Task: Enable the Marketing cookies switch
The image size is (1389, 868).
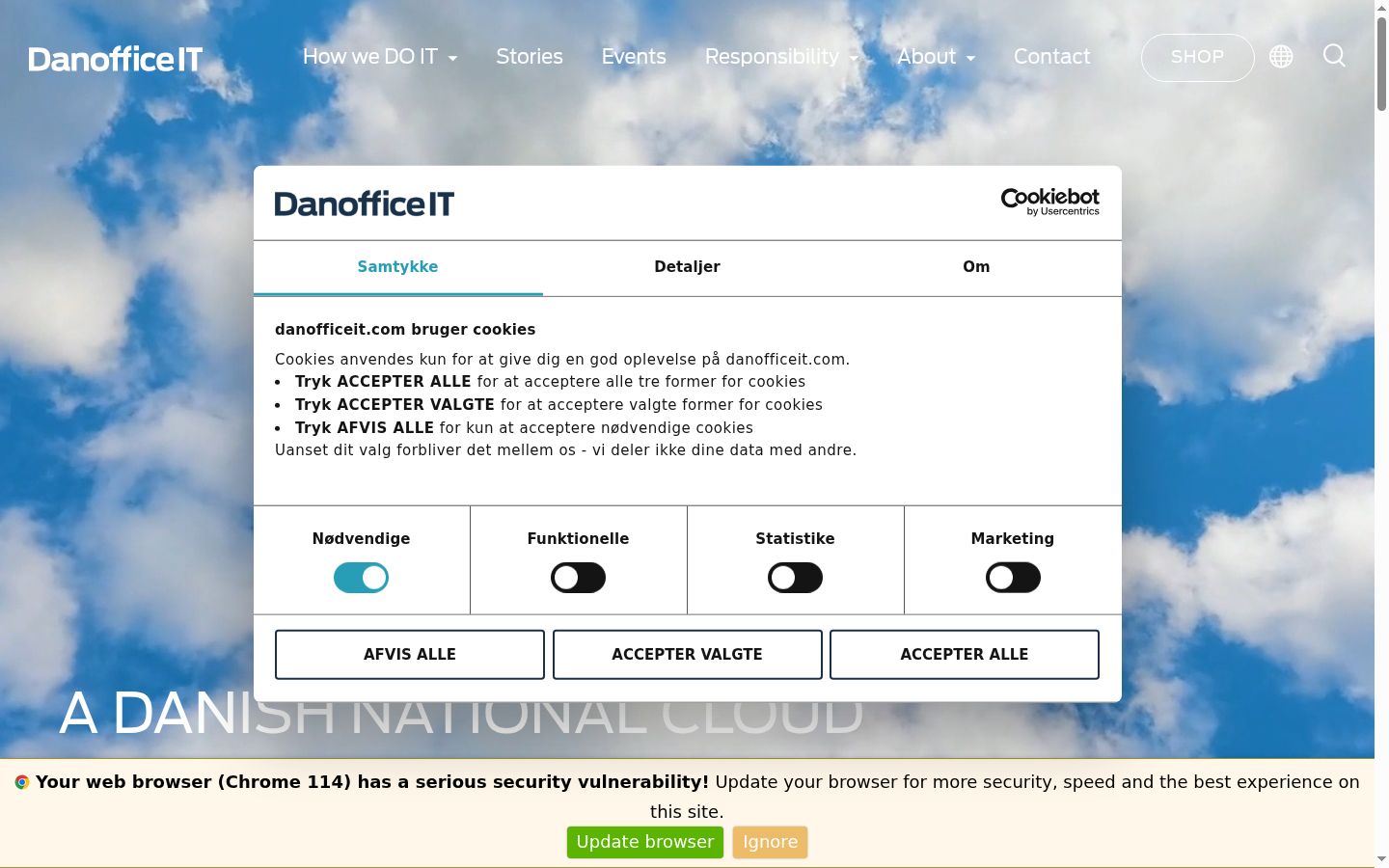Action: coord(1013,578)
